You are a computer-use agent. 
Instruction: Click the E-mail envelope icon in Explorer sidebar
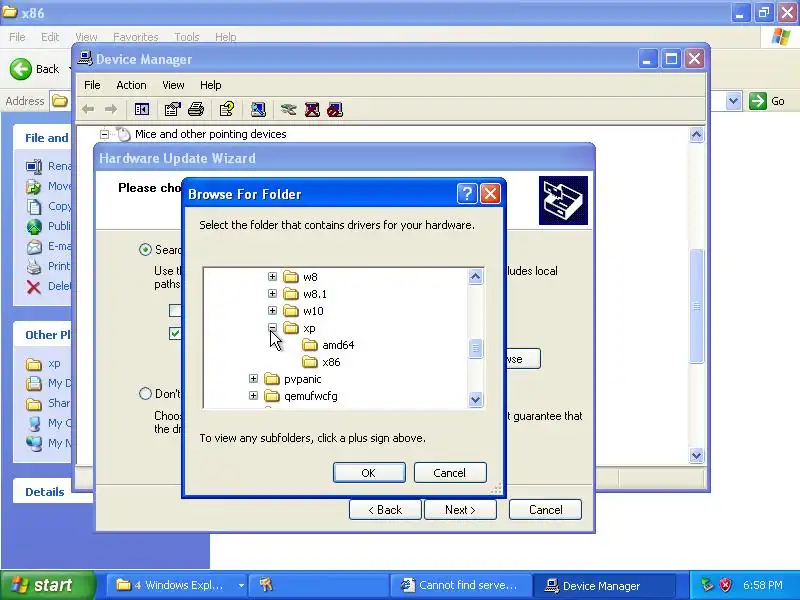(x=34, y=246)
